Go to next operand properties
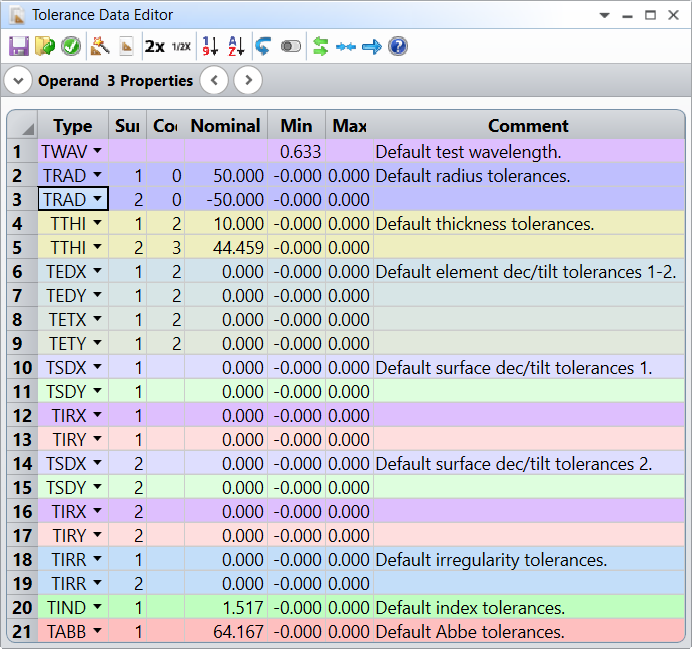This screenshot has width=692, height=649. [x=248, y=80]
